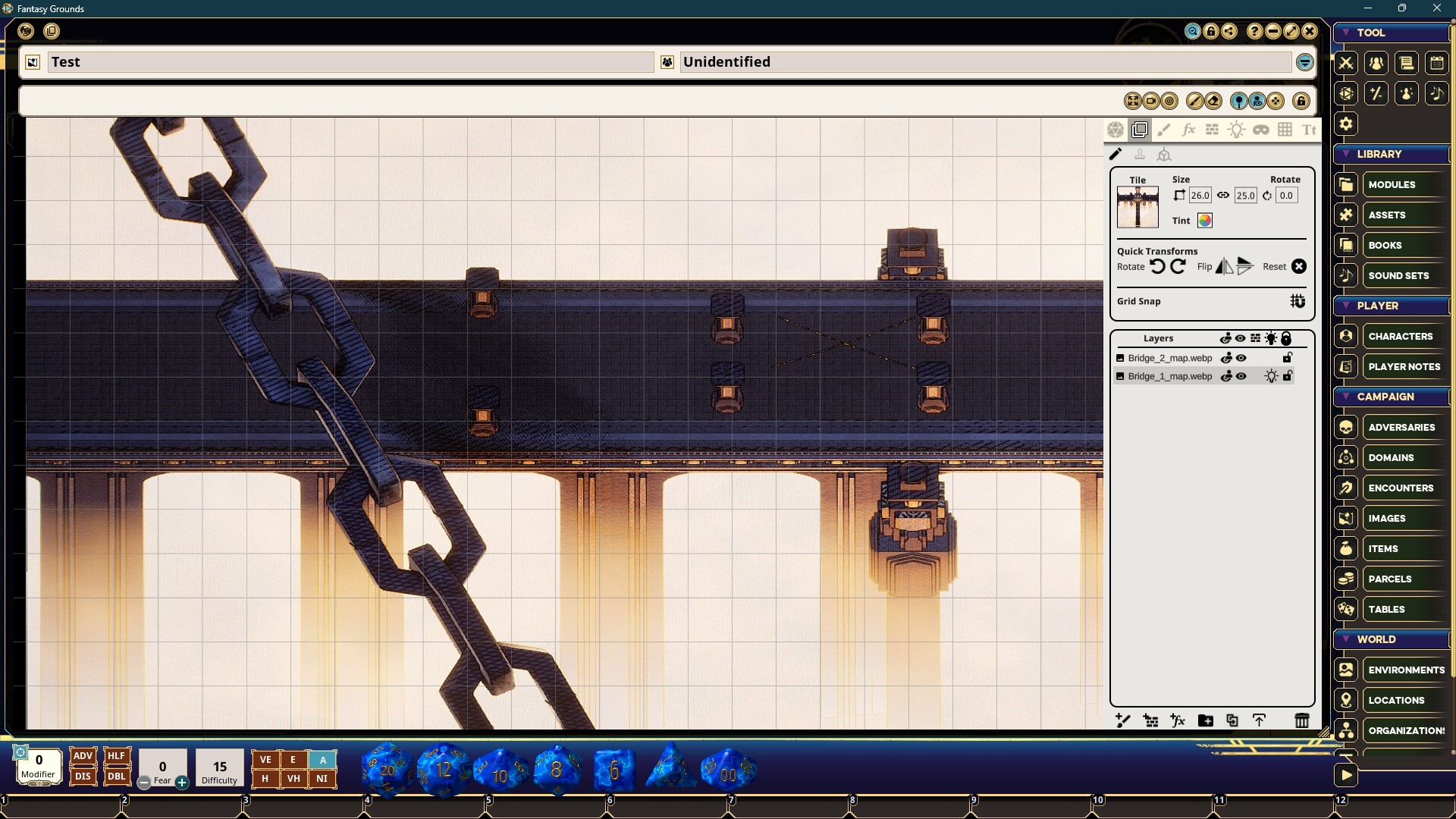Toggle the Grid Snap magnet
1456x819 pixels.
click(x=1298, y=301)
